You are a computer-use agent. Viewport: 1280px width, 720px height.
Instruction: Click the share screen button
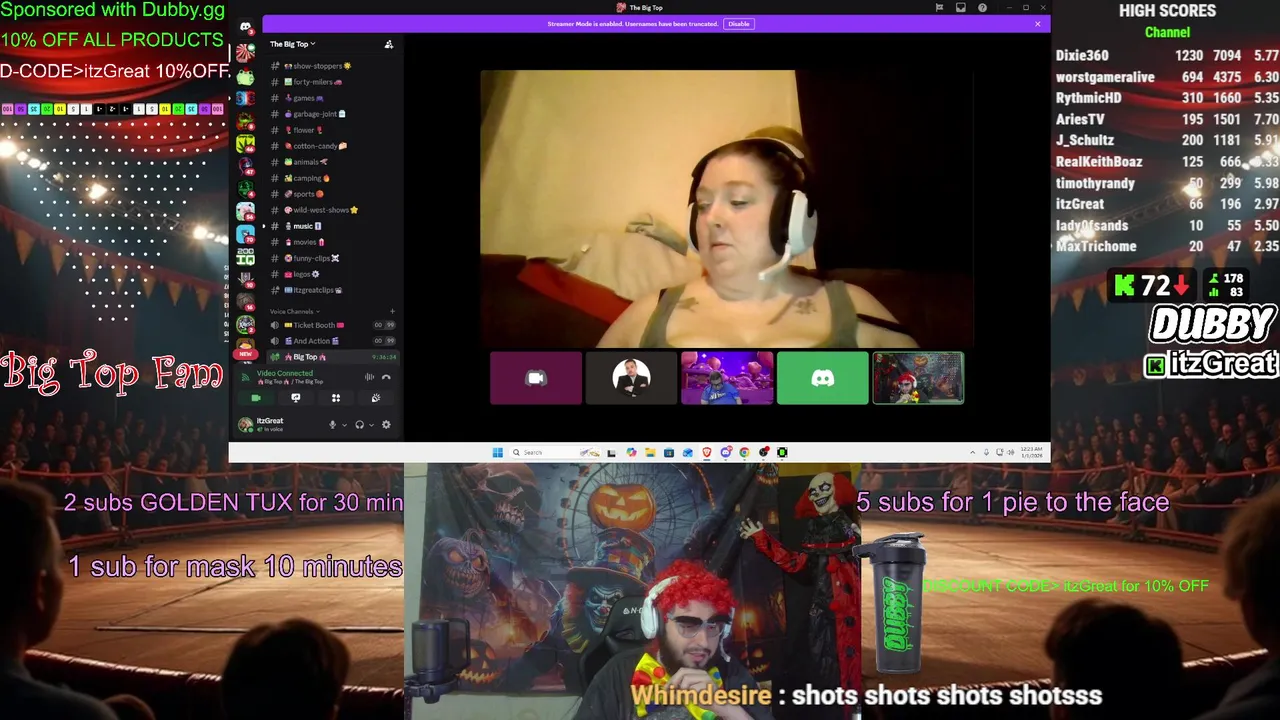pyautogui.click(x=296, y=398)
